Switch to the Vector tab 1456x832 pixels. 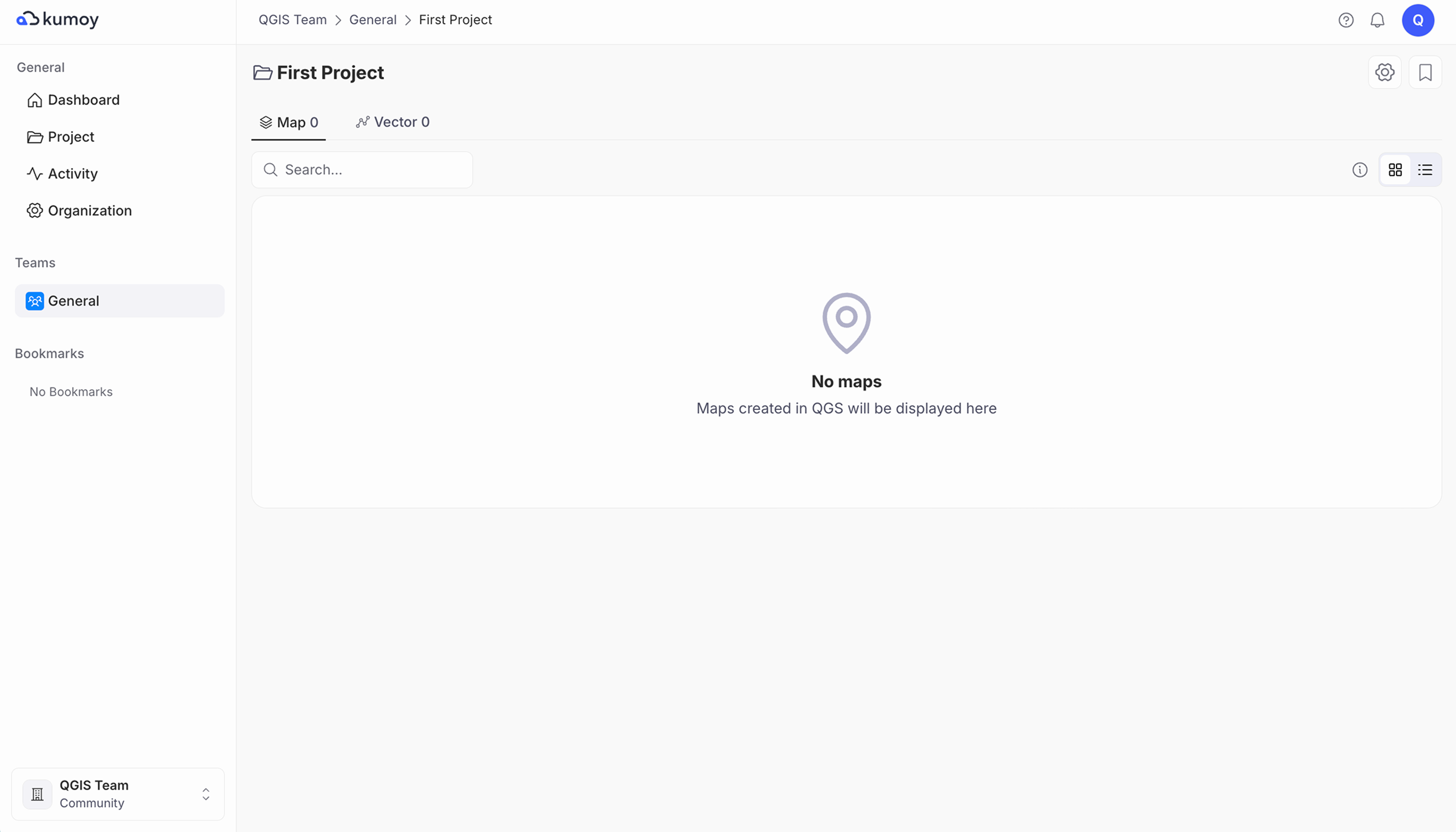pos(393,122)
